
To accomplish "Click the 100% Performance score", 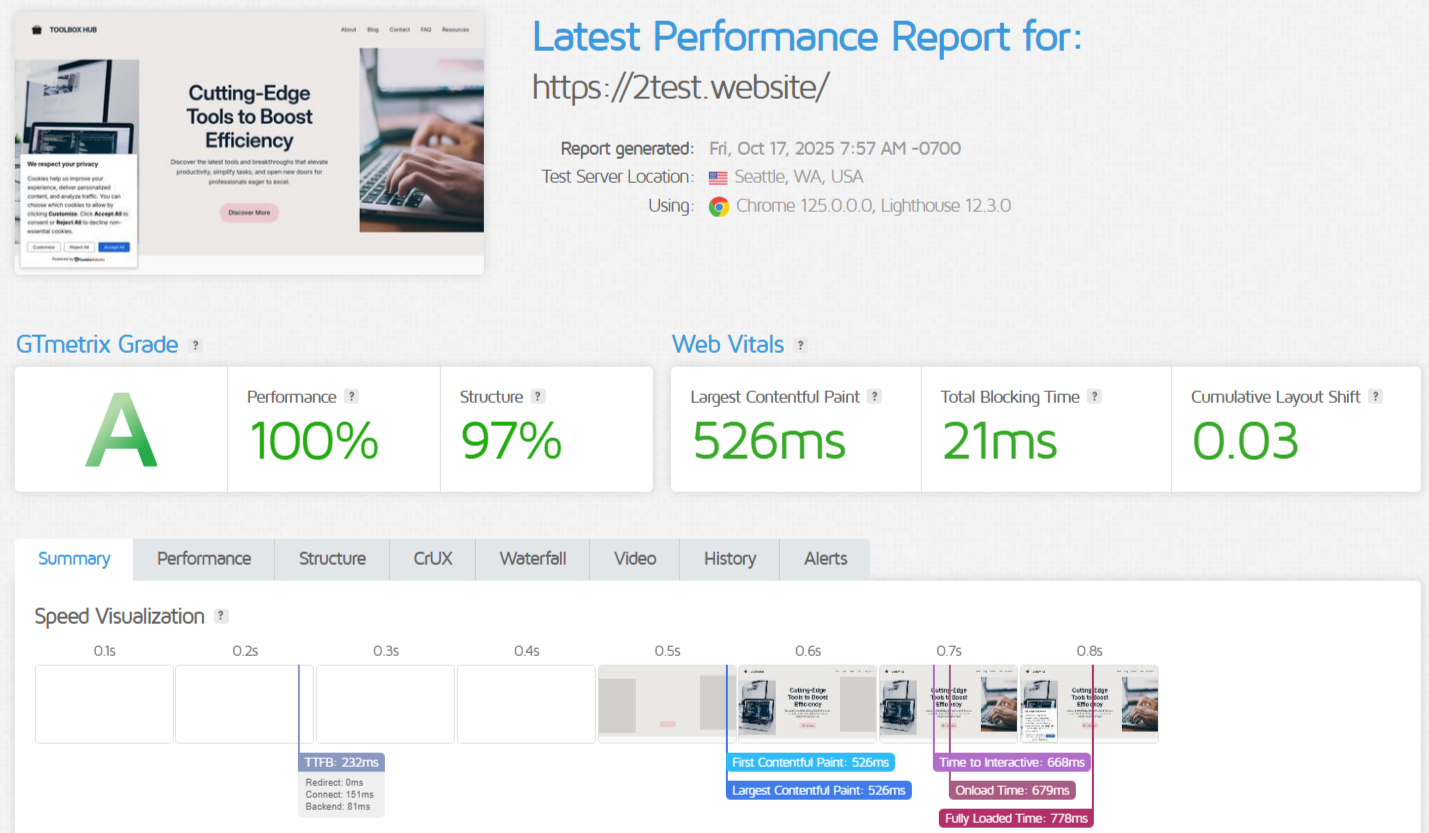I will point(313,440).
